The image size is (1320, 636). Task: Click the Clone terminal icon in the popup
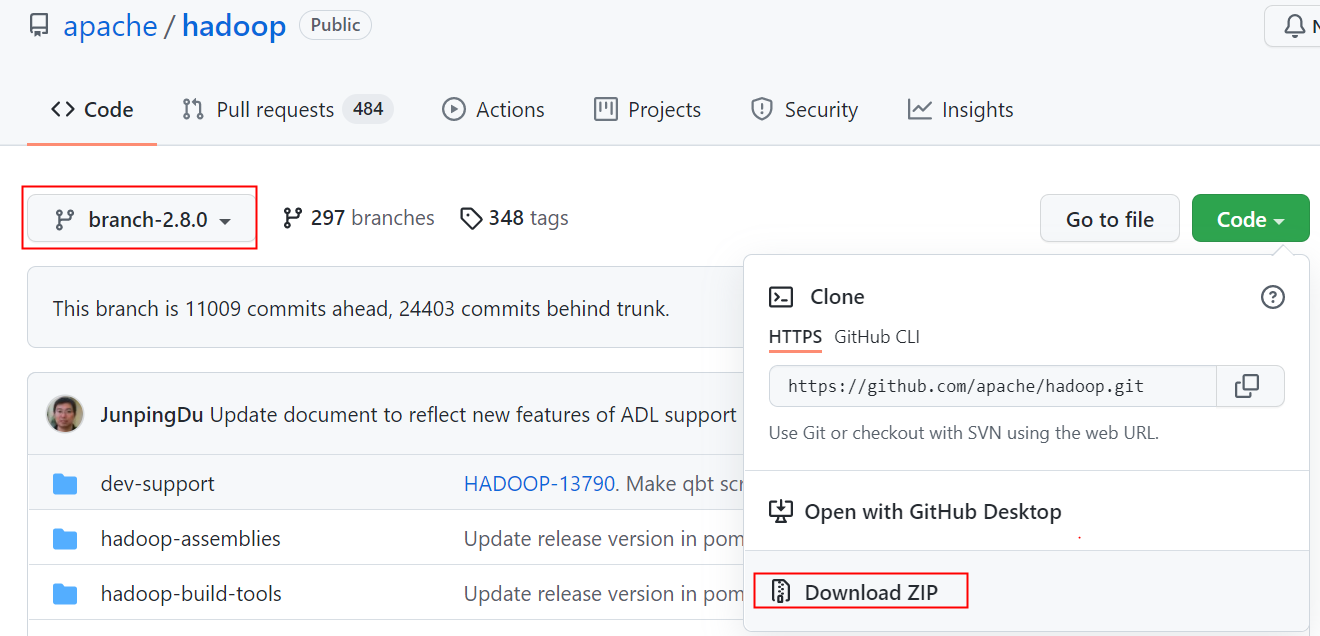pyautogui.click(x=782, y=296)
